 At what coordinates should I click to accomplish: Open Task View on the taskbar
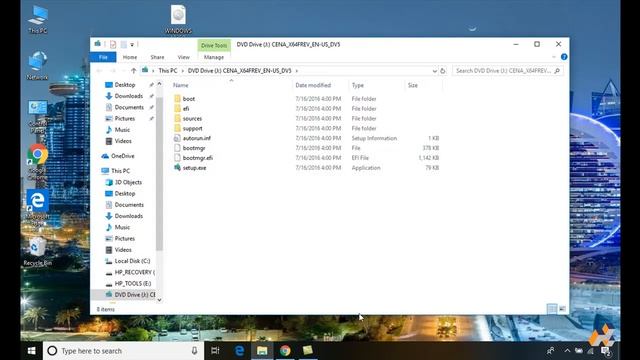tap(215, 351)
